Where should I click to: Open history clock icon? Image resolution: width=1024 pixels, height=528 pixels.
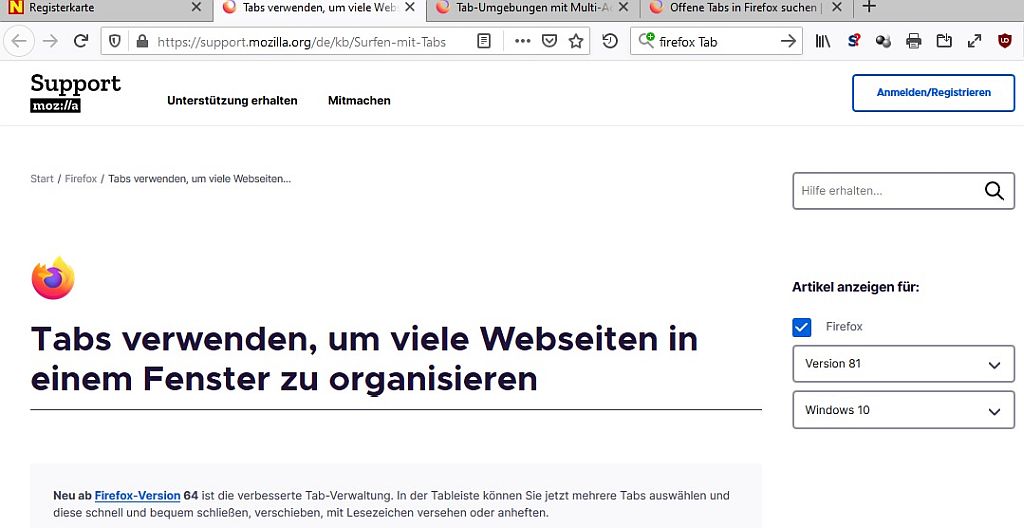[x=609, y=41]
